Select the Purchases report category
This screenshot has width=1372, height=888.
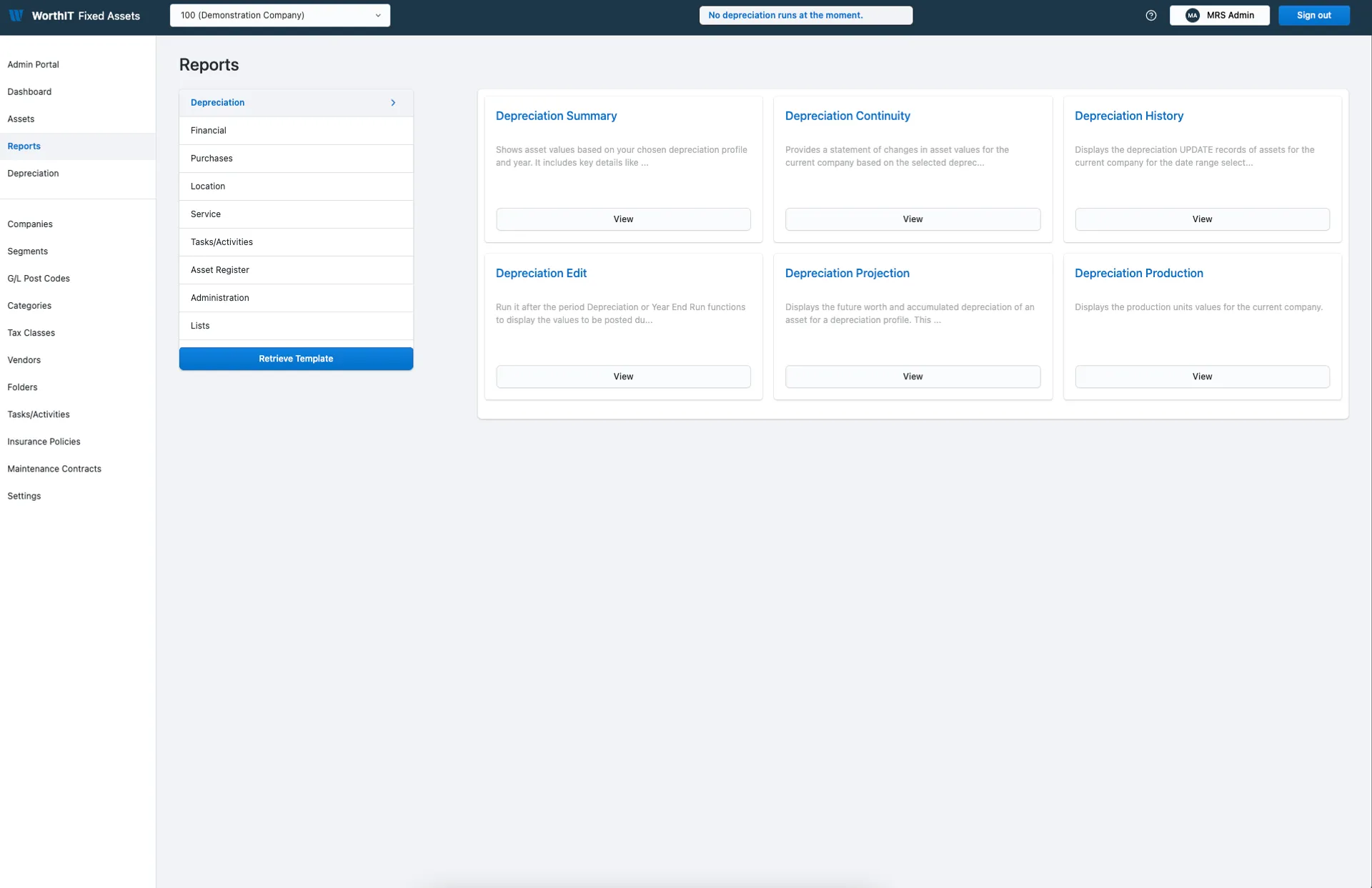[212, 158]
